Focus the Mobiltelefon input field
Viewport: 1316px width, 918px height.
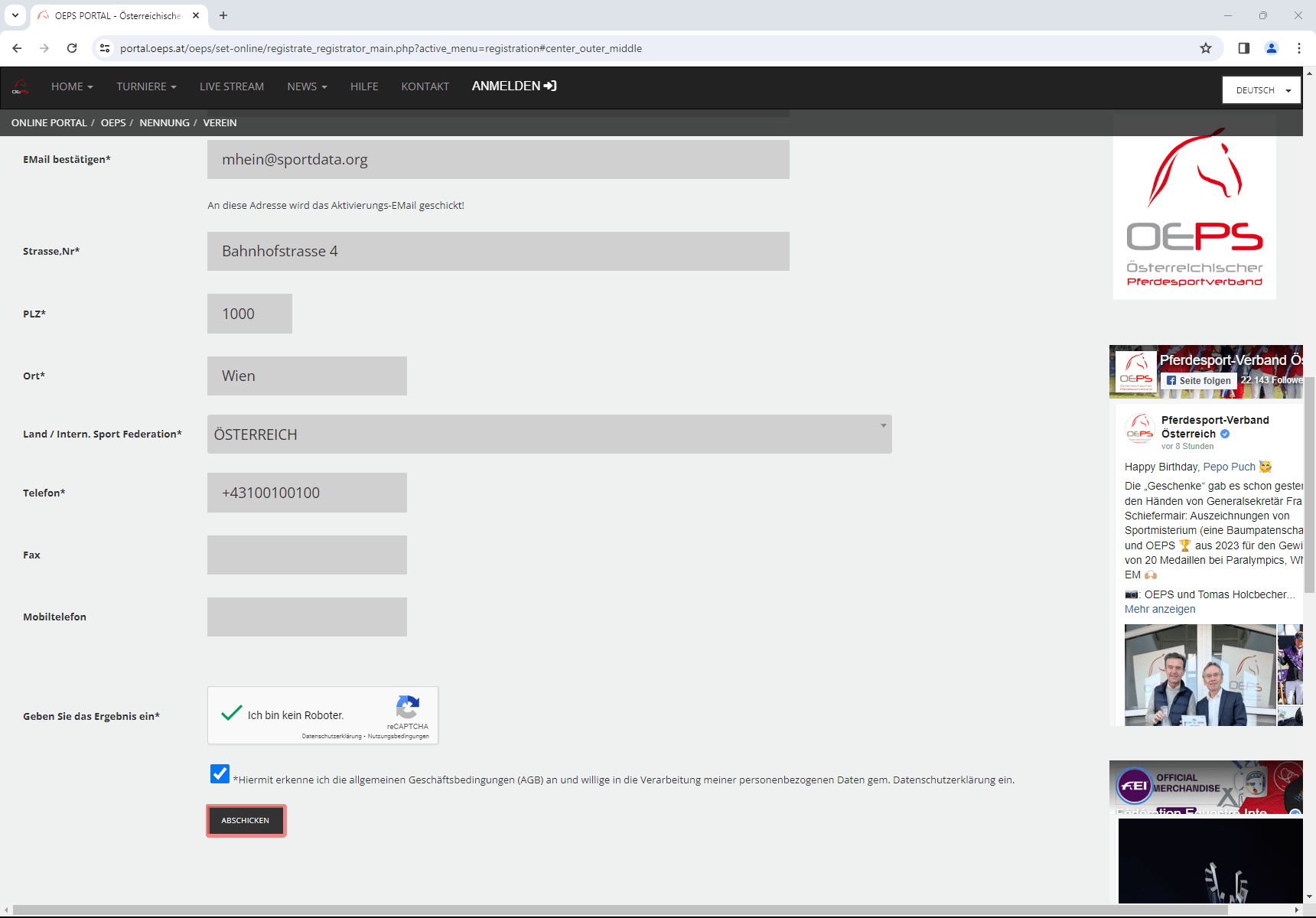pyautogui.click(x=307, y=617)
